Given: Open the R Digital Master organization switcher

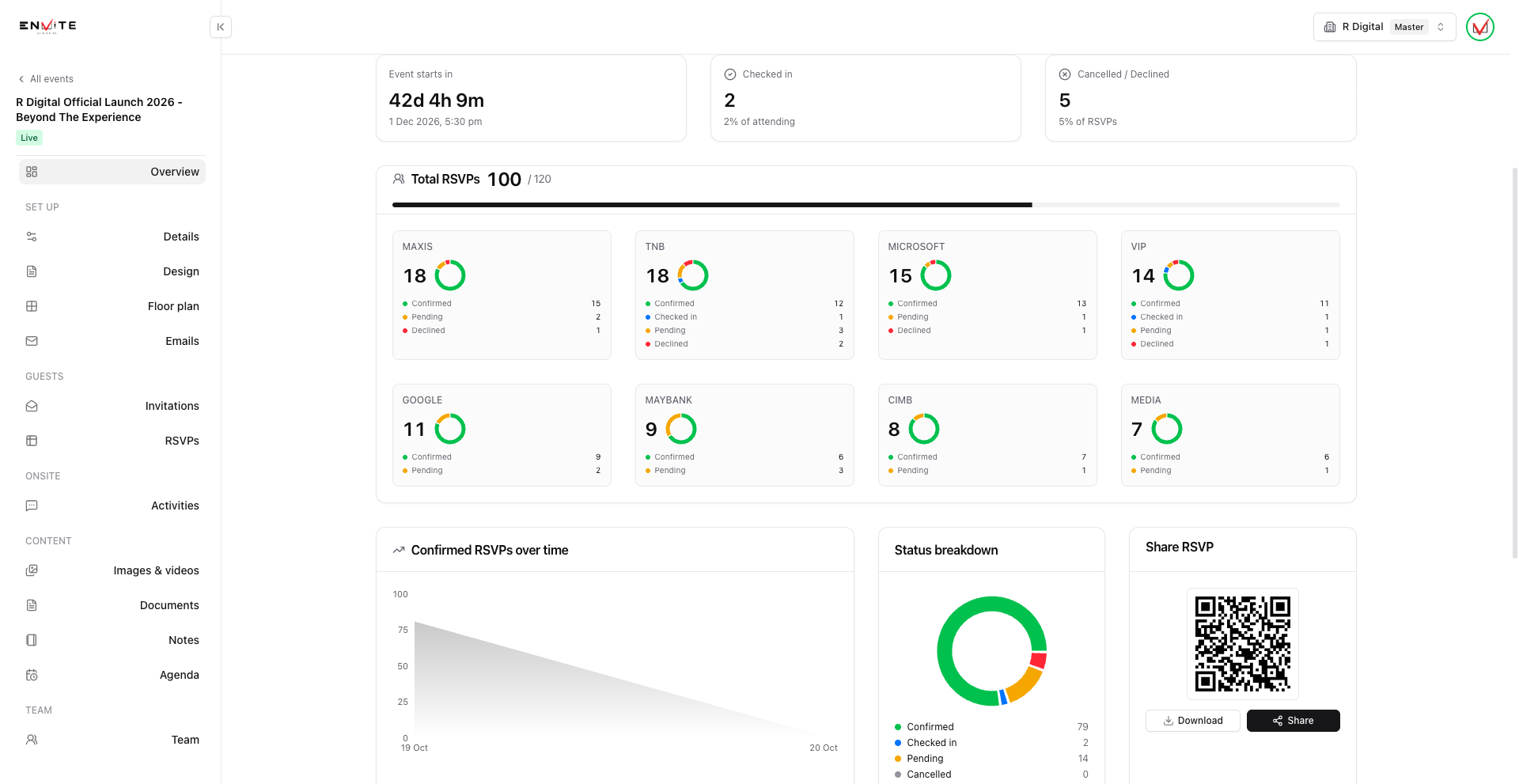Looking at the screenshot, I should (1385, 27).
